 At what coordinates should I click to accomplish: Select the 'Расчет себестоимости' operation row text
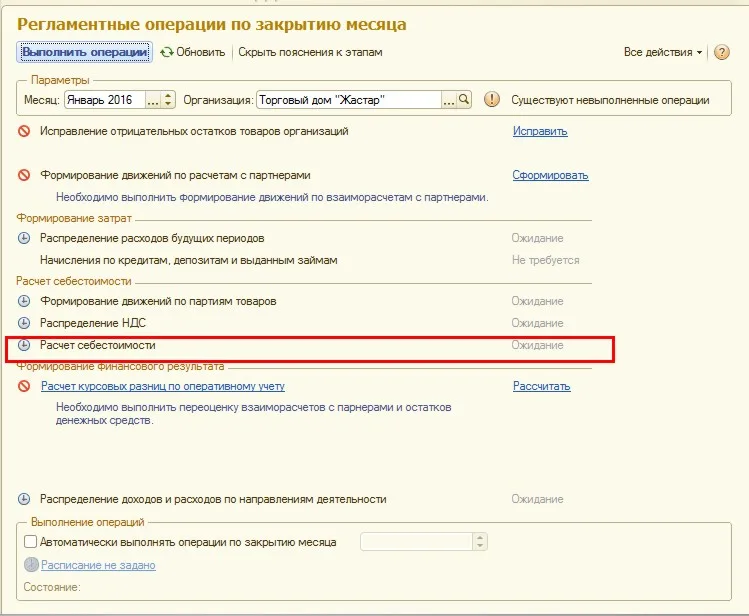click(97, 345)
